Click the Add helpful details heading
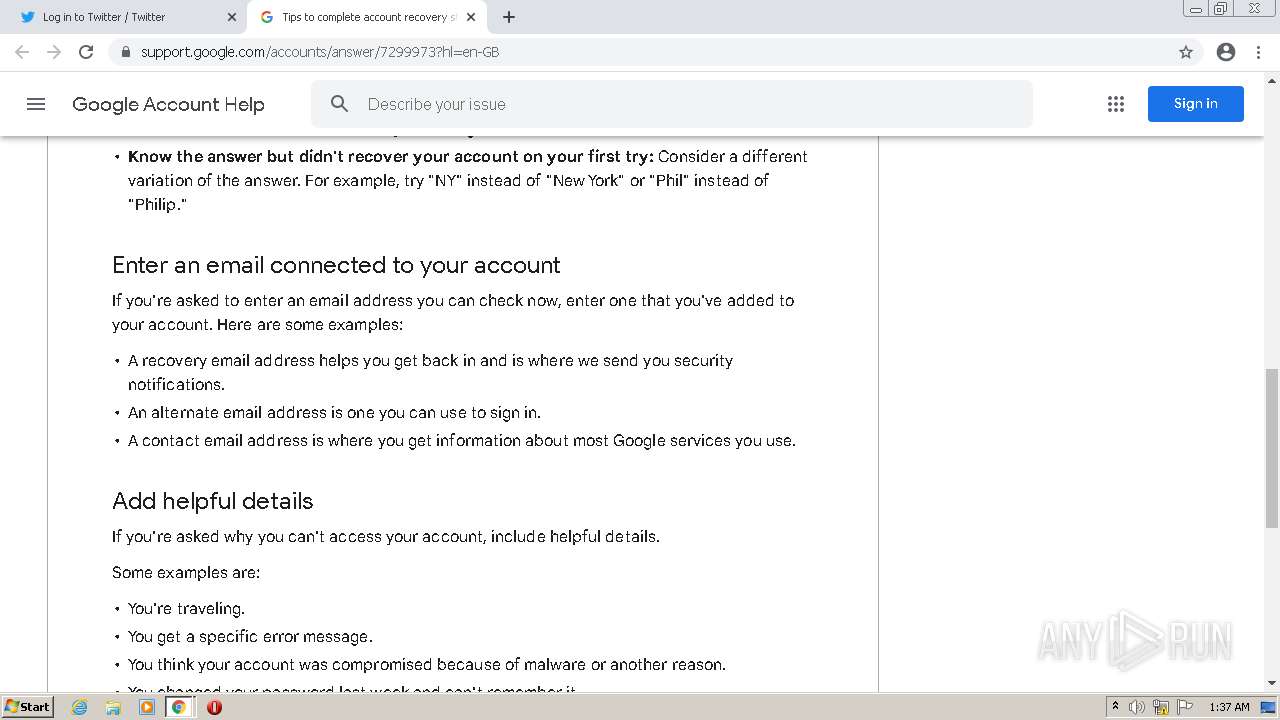1280x720 pixels. 212,501
